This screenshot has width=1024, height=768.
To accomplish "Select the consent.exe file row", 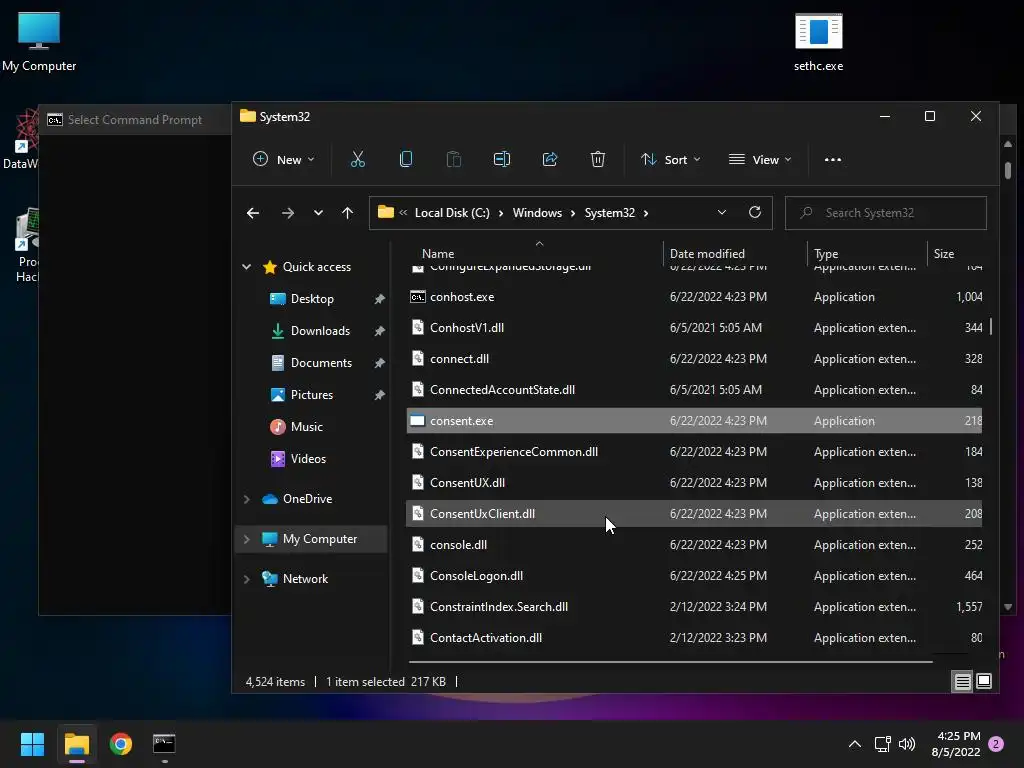I will 694,421.
